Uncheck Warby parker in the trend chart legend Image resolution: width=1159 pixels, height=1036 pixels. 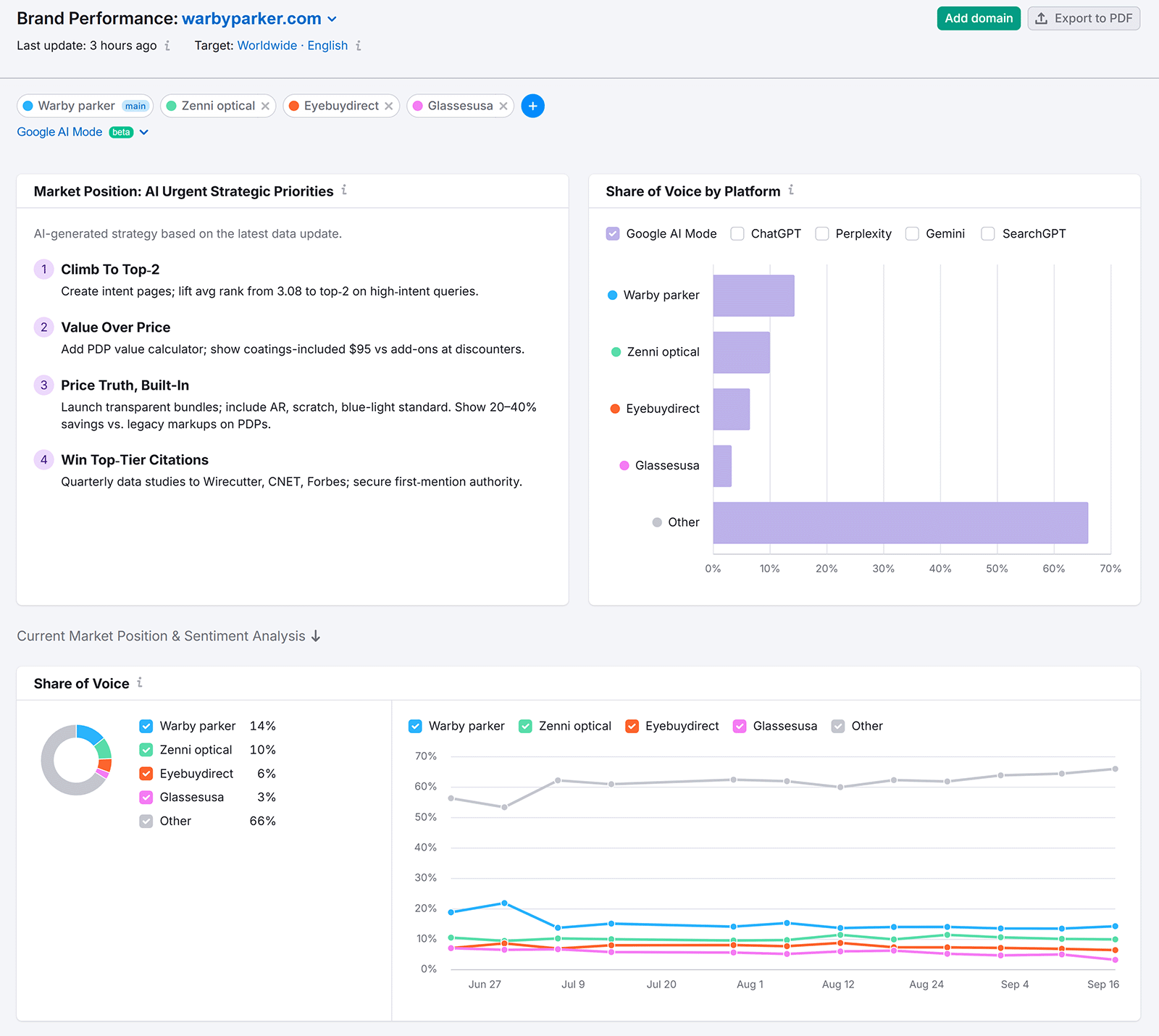pyautogui.click(x=414, y=726)
